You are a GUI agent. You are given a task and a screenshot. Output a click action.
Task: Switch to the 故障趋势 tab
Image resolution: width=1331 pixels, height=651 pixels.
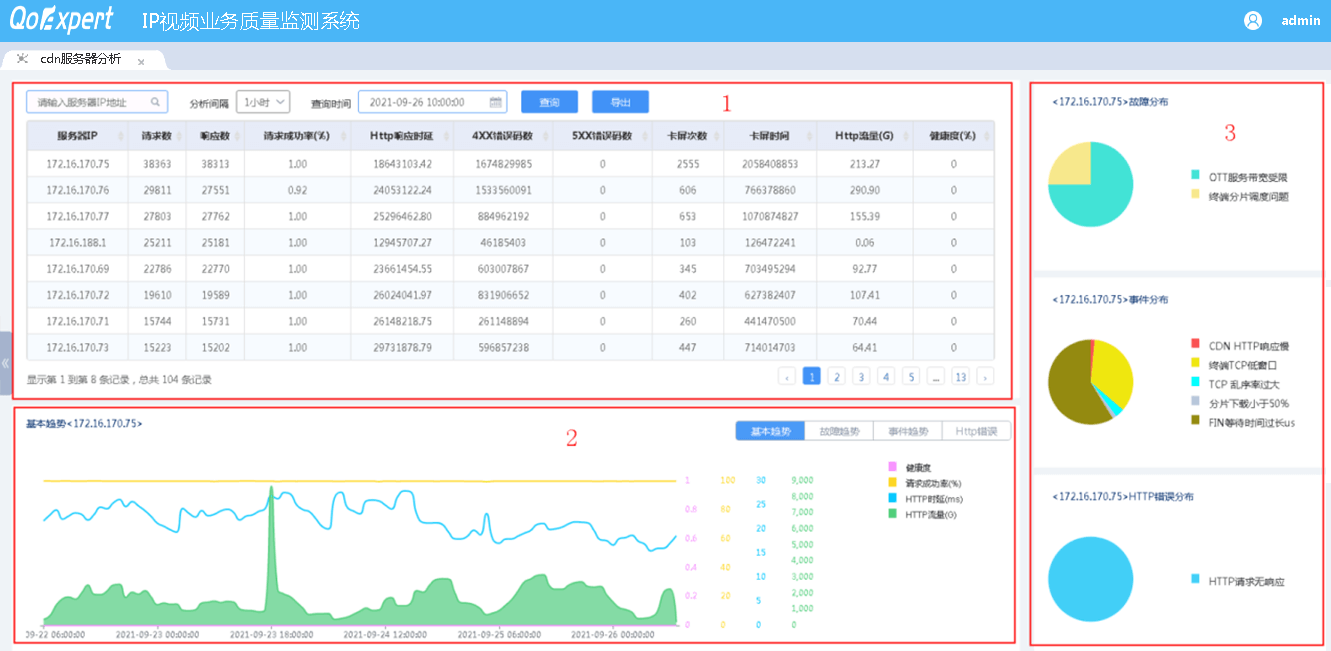point(838,431)
